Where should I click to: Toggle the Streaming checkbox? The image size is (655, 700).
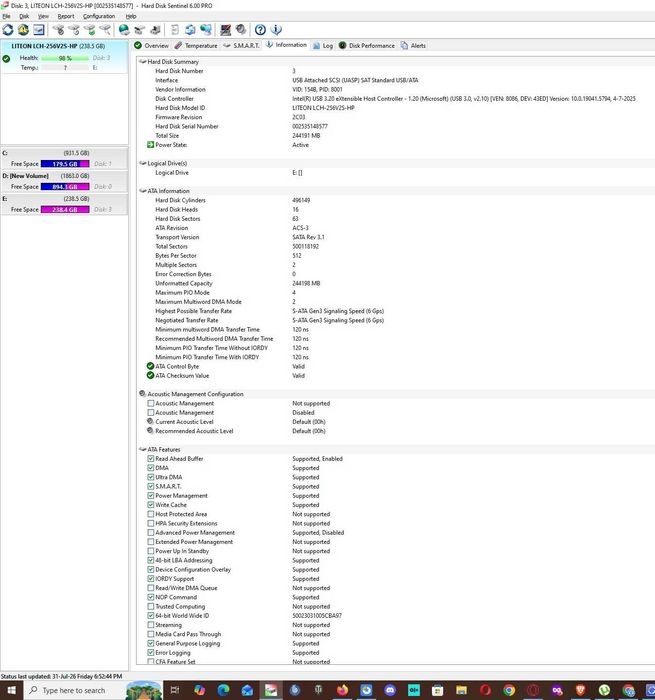tap(150, 625)
